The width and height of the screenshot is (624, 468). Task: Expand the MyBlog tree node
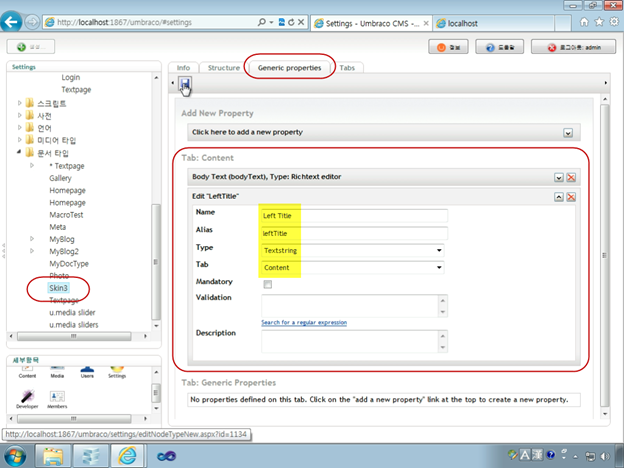point(32,239)
